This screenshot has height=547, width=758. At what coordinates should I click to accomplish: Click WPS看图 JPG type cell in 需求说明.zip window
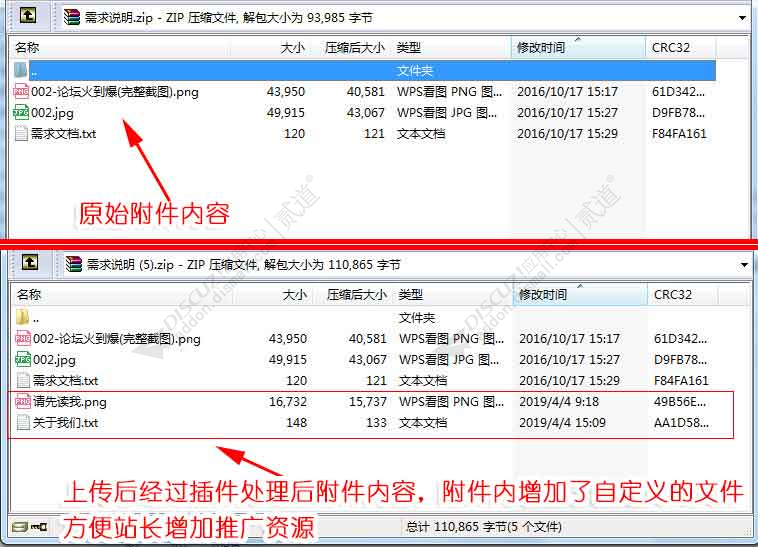tap(447, 113)
